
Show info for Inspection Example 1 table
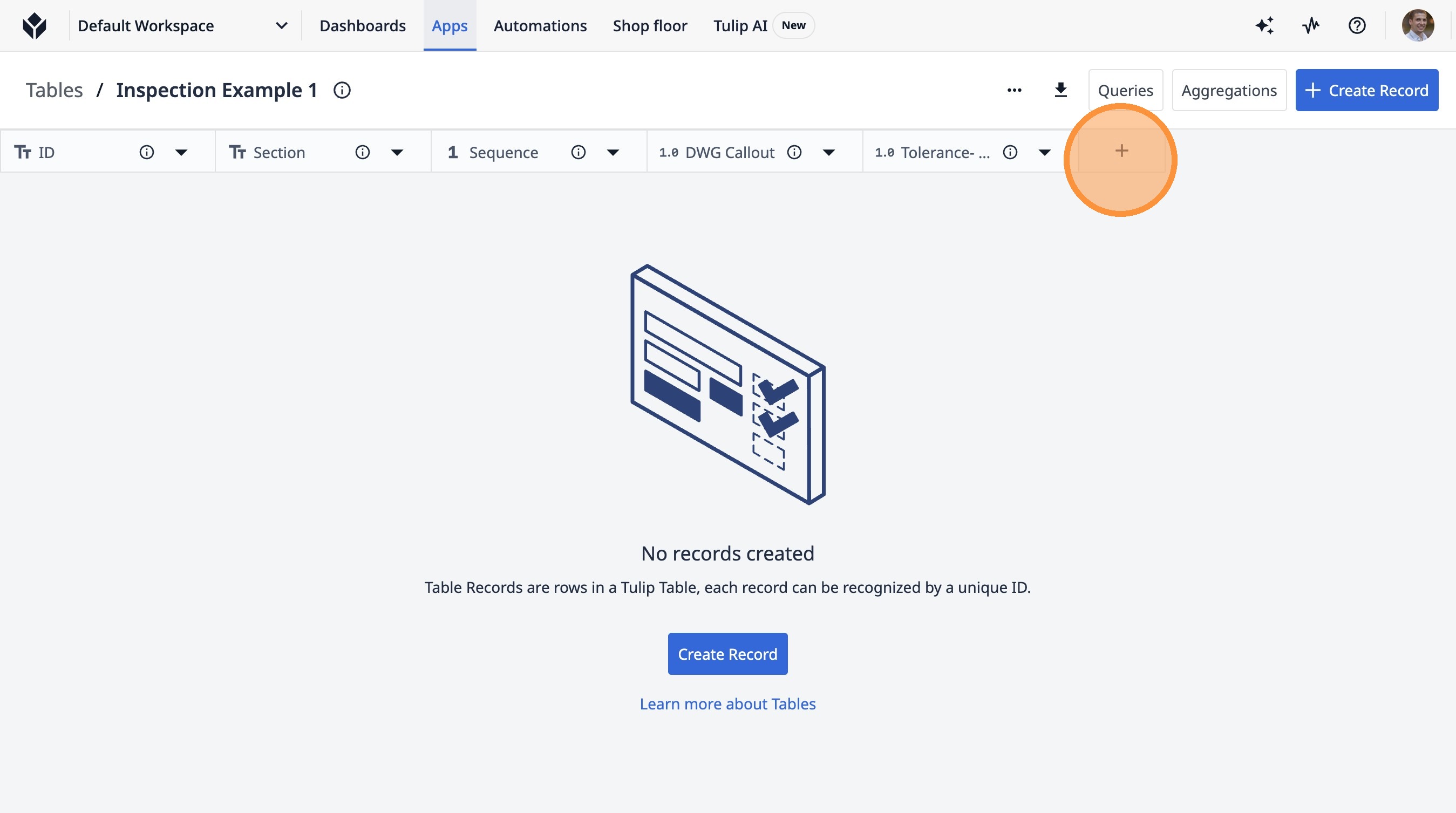coord(342,91)
